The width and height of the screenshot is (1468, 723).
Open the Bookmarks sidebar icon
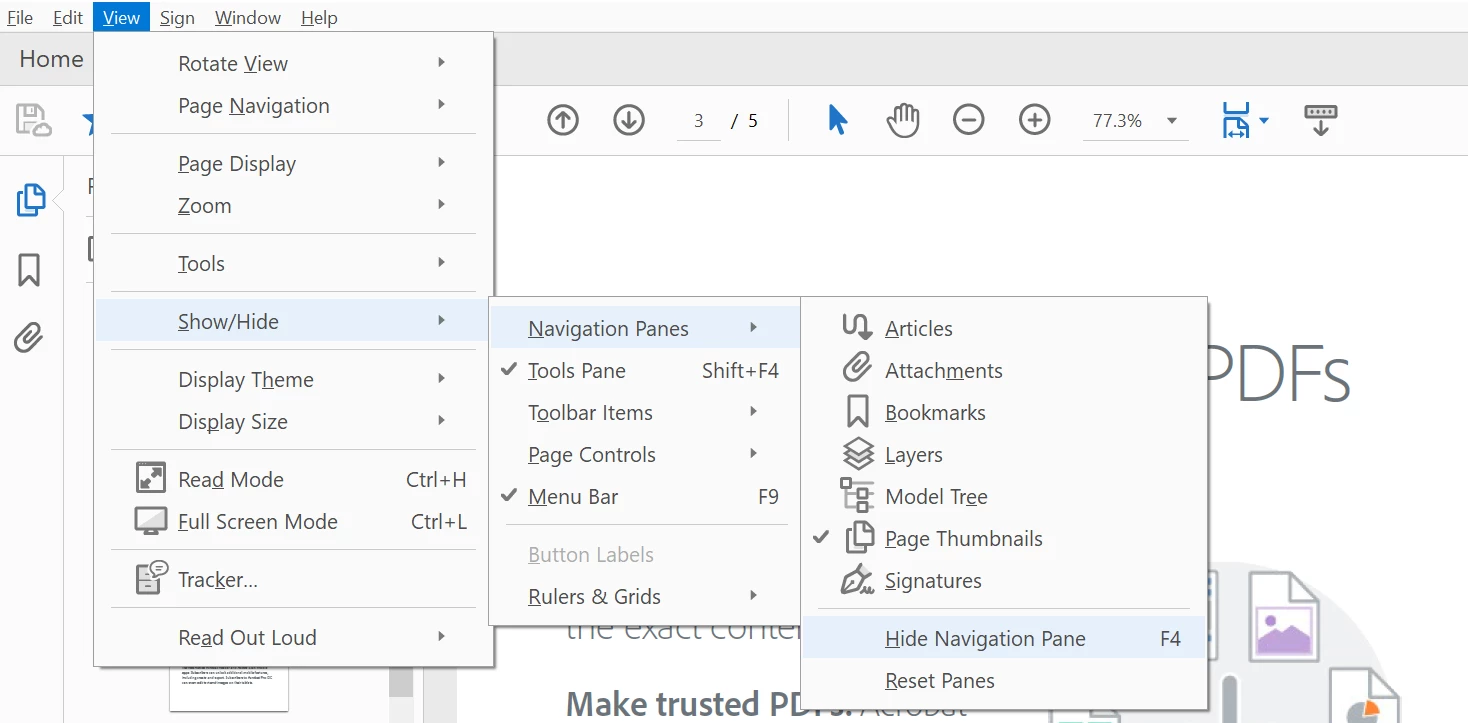29,269
